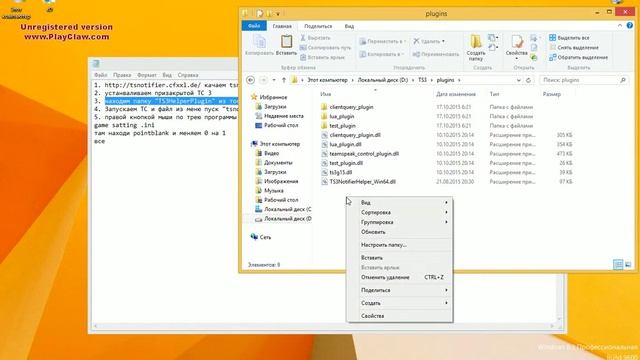
Task: Click Отменить удаление in context menu
Action: coord(400,277)
